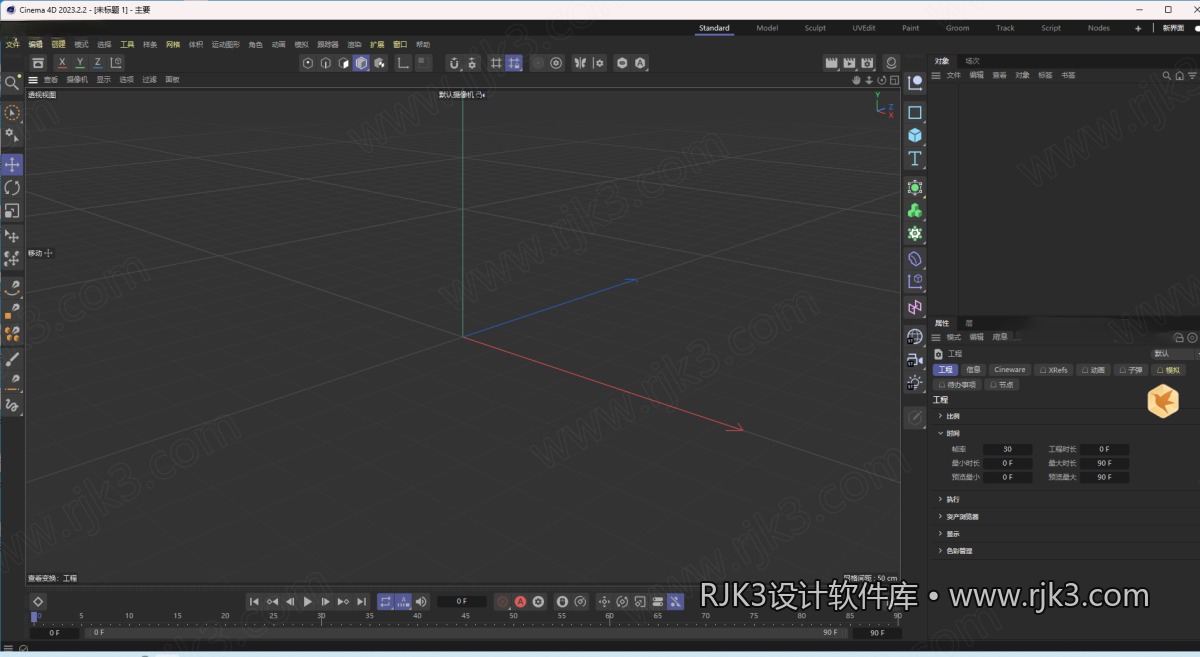Add a Light object

click(x=914, y=383)
